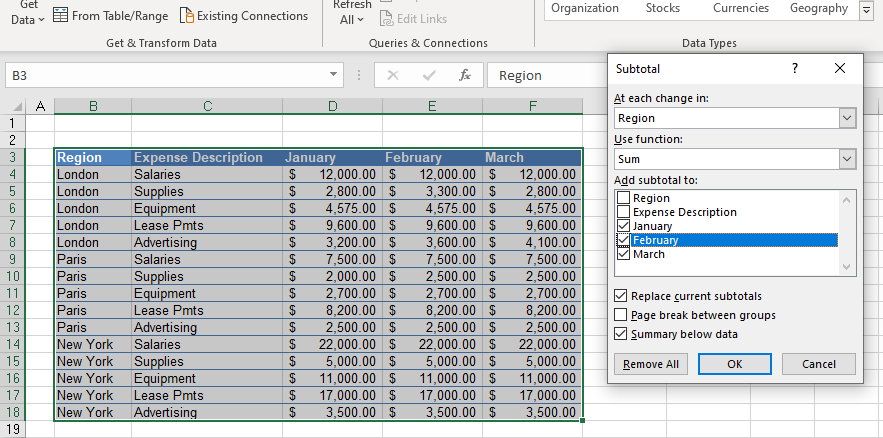Viewport: 883px width, 438px height.
Task: Close the Subtotal dialog with X
Action: click(x=840, y=68)
